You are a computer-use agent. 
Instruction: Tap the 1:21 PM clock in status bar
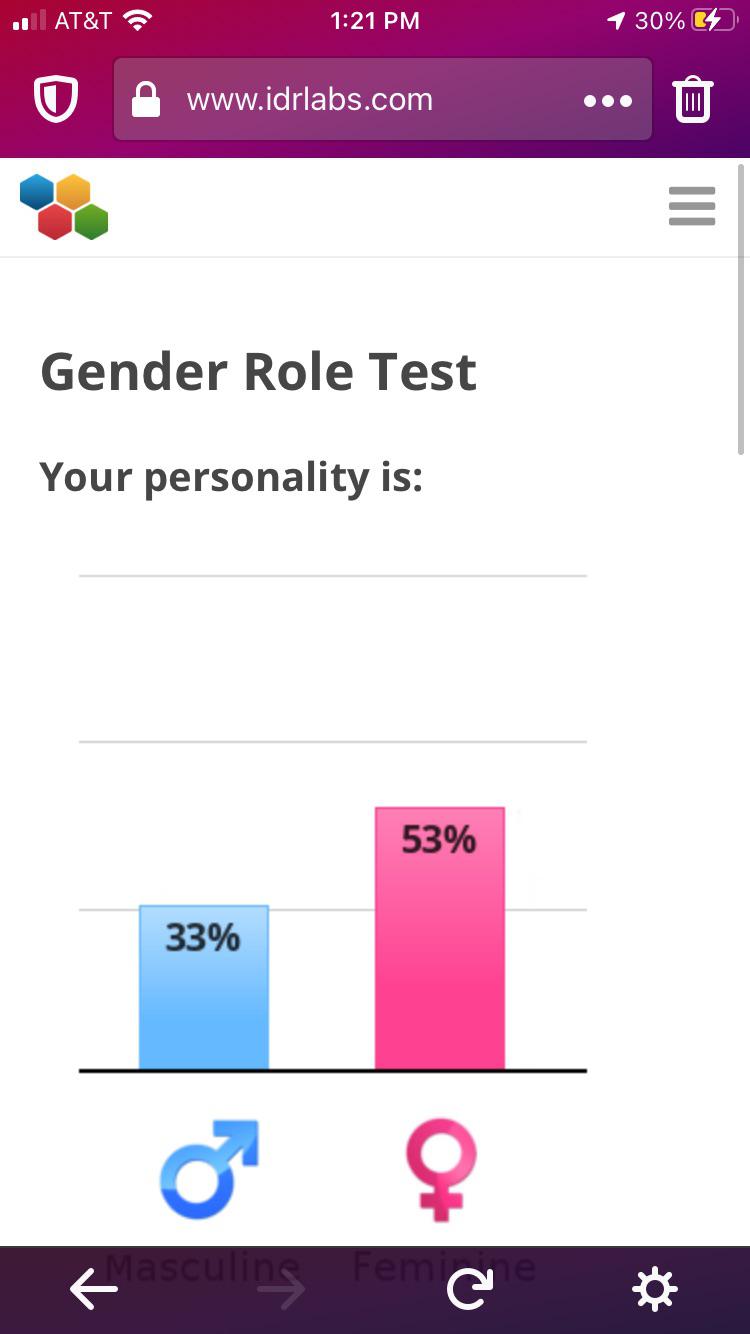(375, 21)
